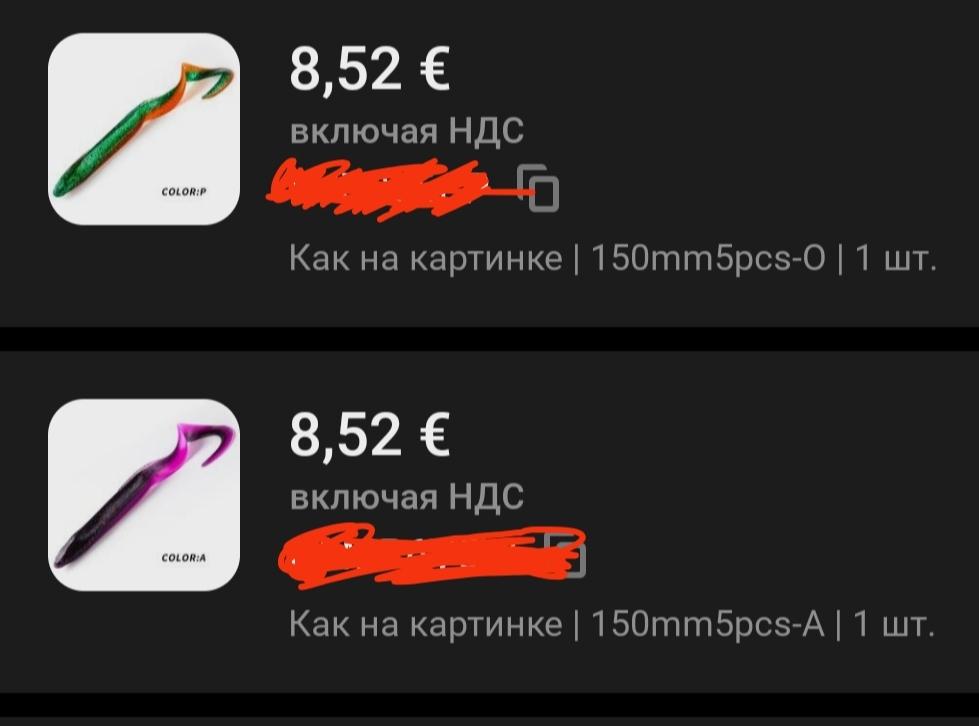Open the 150mm5pcs-A variant text
Image resolution: width=979 pixels, height=726 pixels.
click(707, 623)
